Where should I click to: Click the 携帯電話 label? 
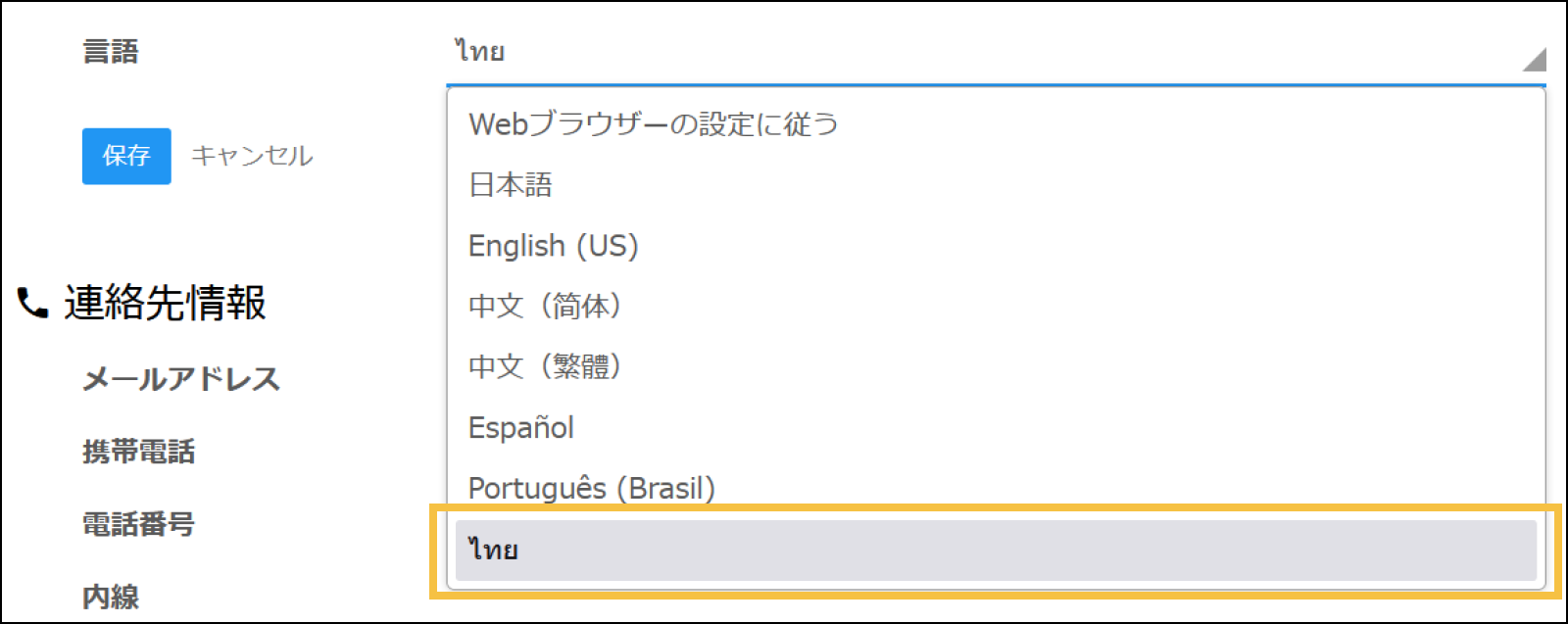coord(139,452)
